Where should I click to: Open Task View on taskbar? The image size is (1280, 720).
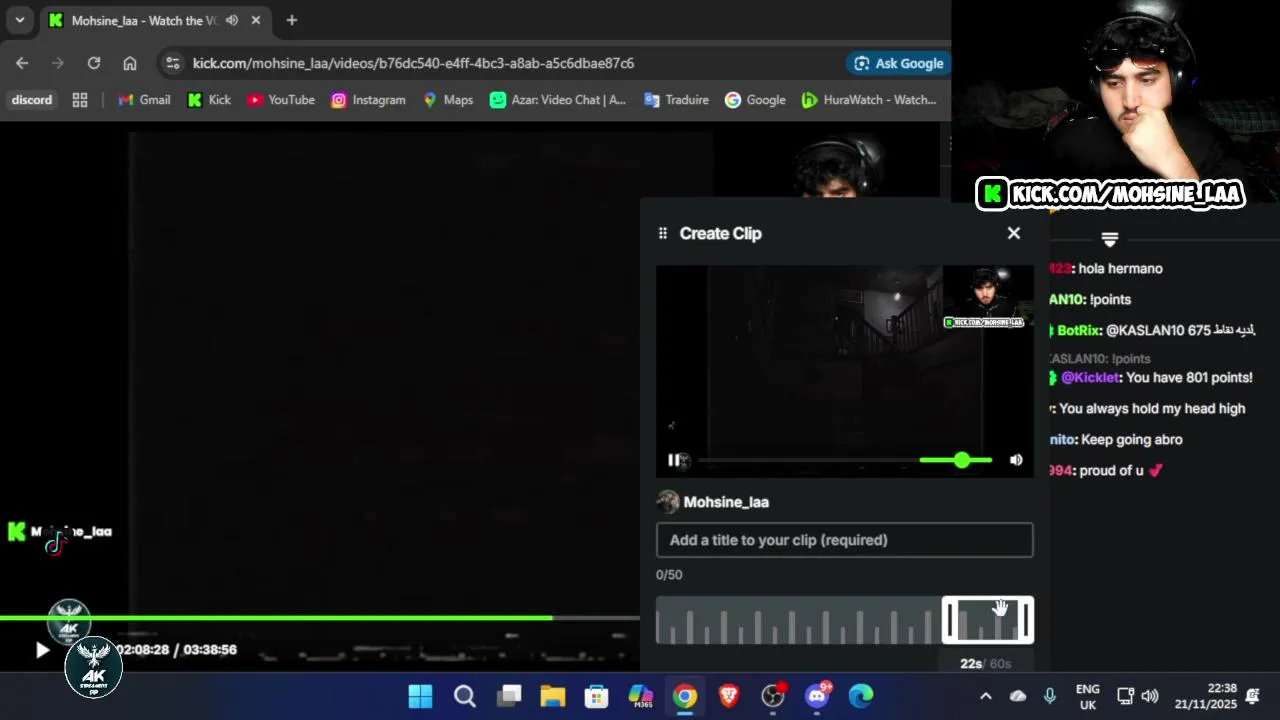[x=510, y=695]
